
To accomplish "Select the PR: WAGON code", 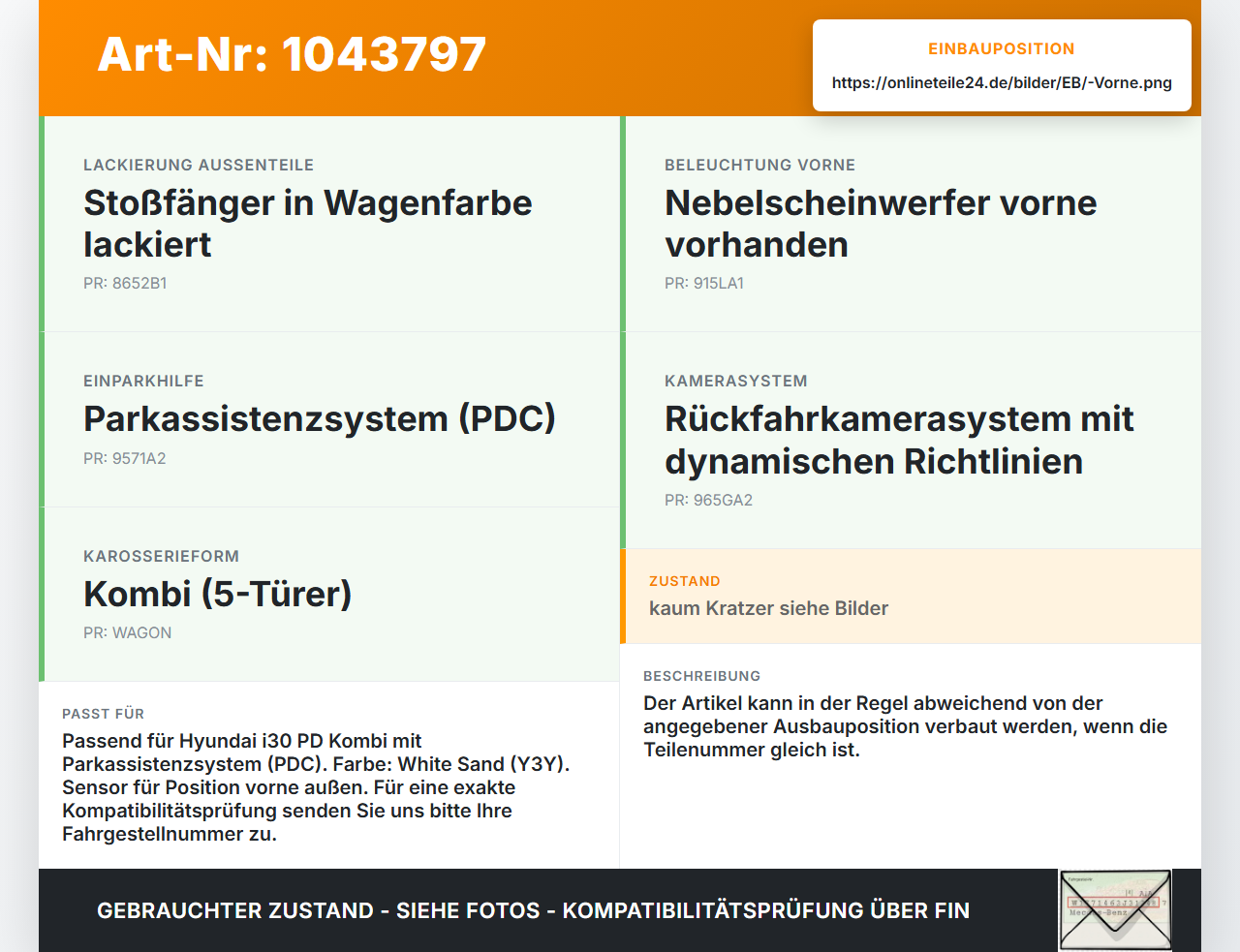I will pos(127,632).
